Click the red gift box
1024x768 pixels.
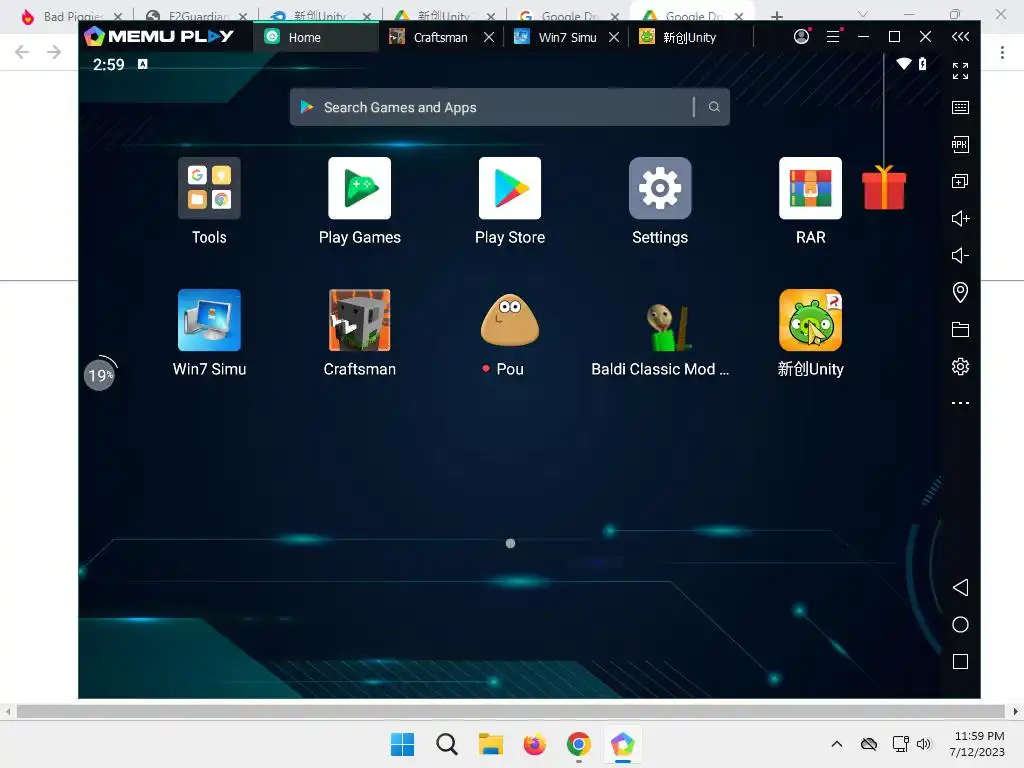[884, 187]
